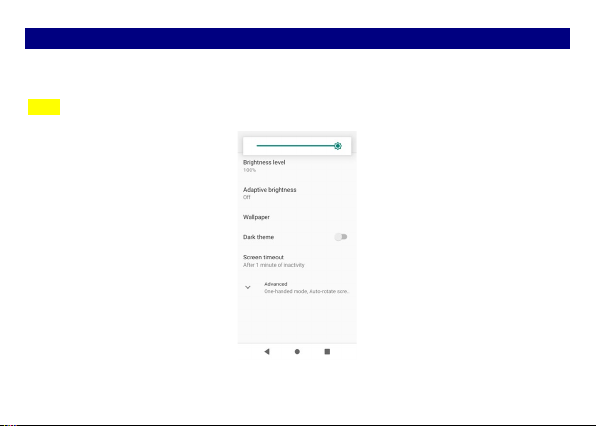Tap the Android home circle button
The height and width of the screenshot is (426, 596).
pyautogui.click(x=297, y=352)
